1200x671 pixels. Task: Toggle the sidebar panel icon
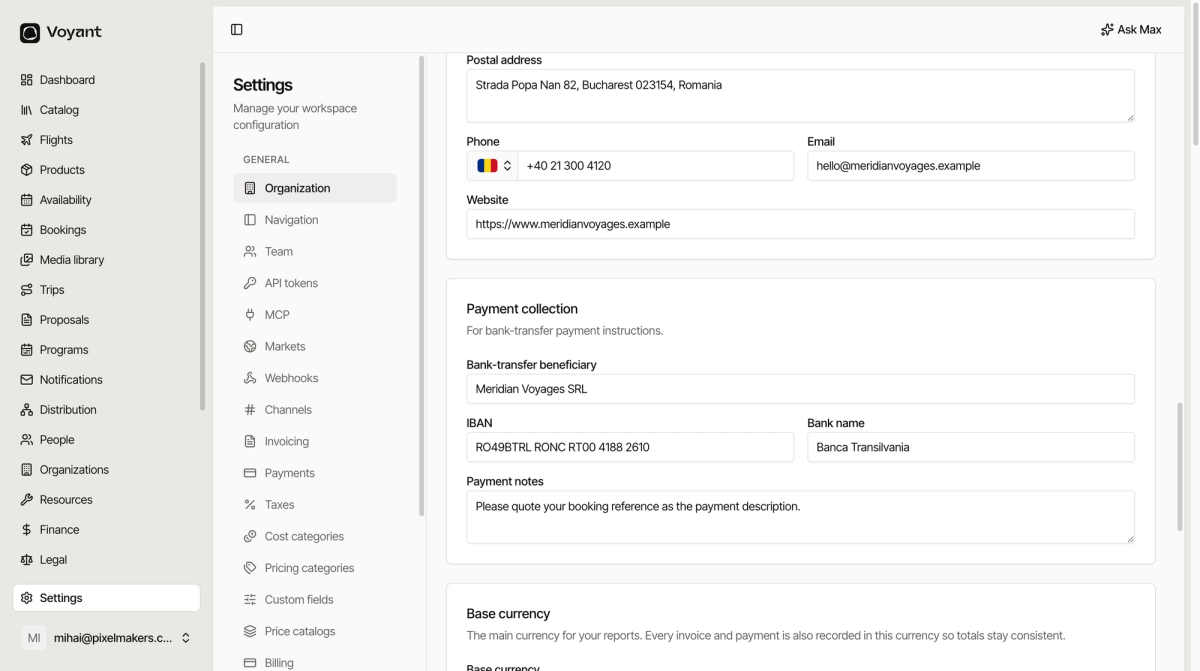[237, 30]
